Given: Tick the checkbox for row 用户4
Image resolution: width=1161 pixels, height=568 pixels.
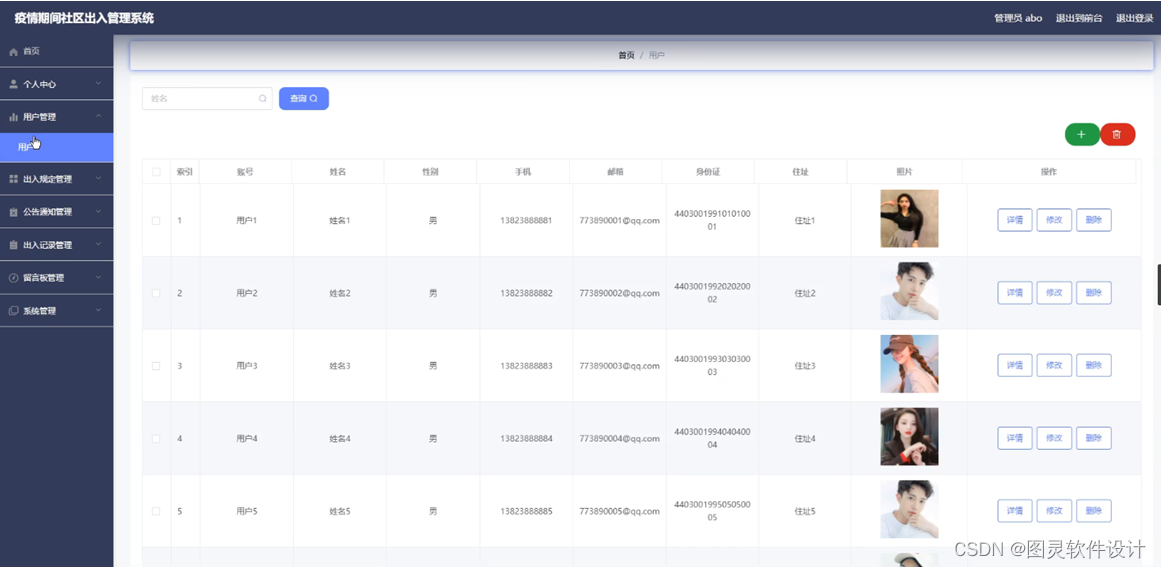Looking at the screenshot, I should click(156, 438).
